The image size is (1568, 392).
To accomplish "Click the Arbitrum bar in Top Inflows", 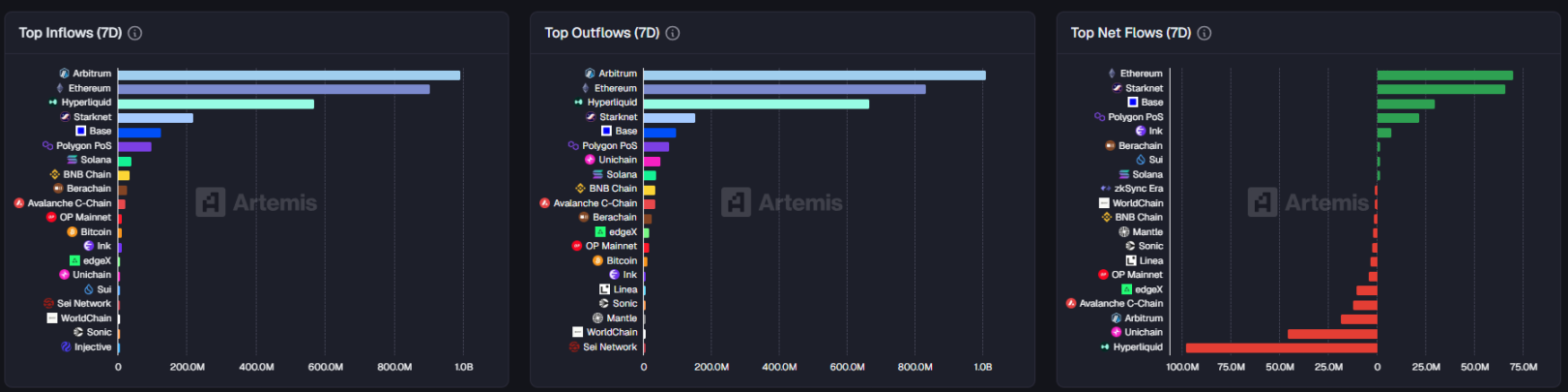I will coord(289,75).
